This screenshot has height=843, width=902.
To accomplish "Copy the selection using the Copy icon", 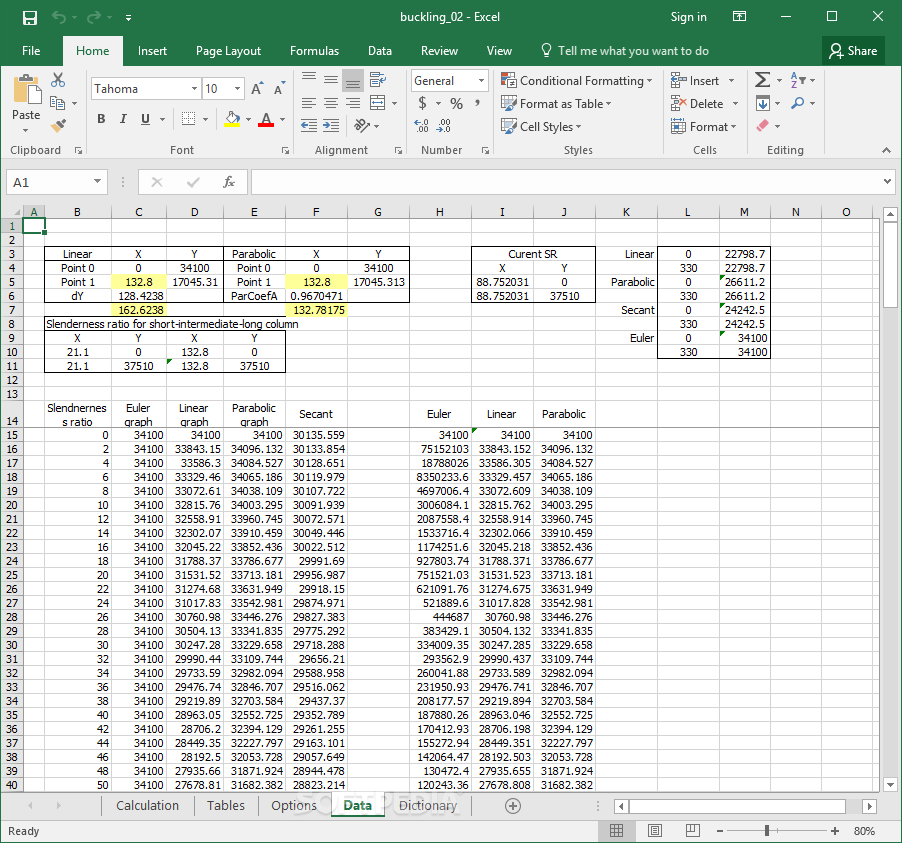I will [x=58, y=103].
